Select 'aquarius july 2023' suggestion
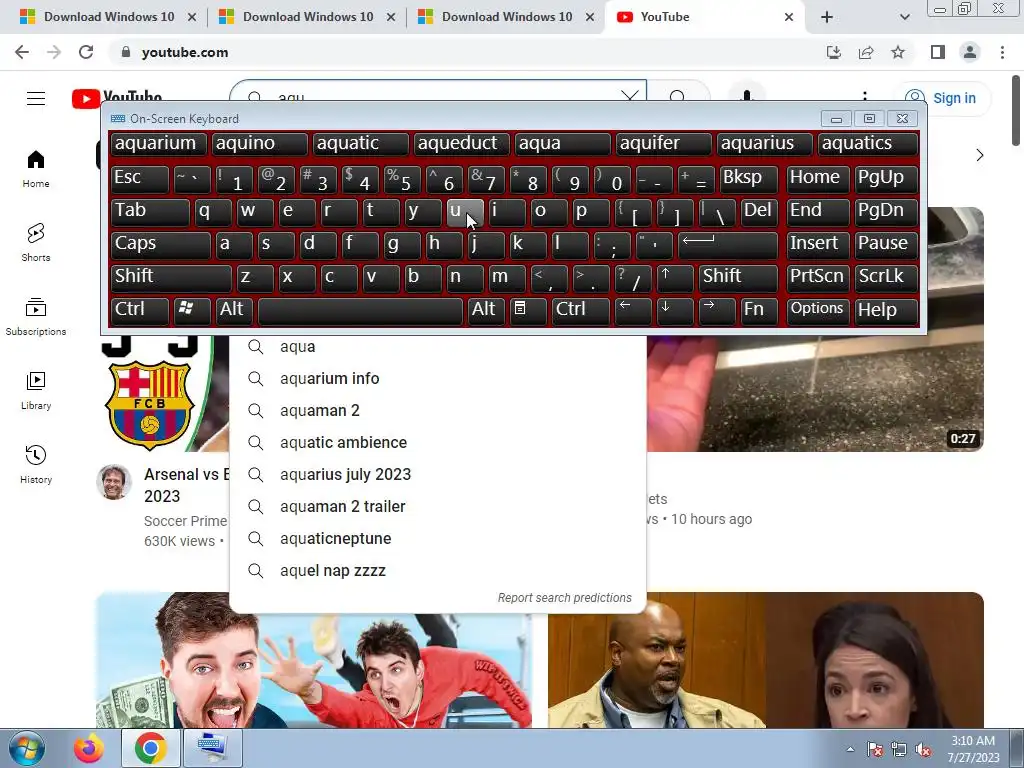 coord(438,475)
